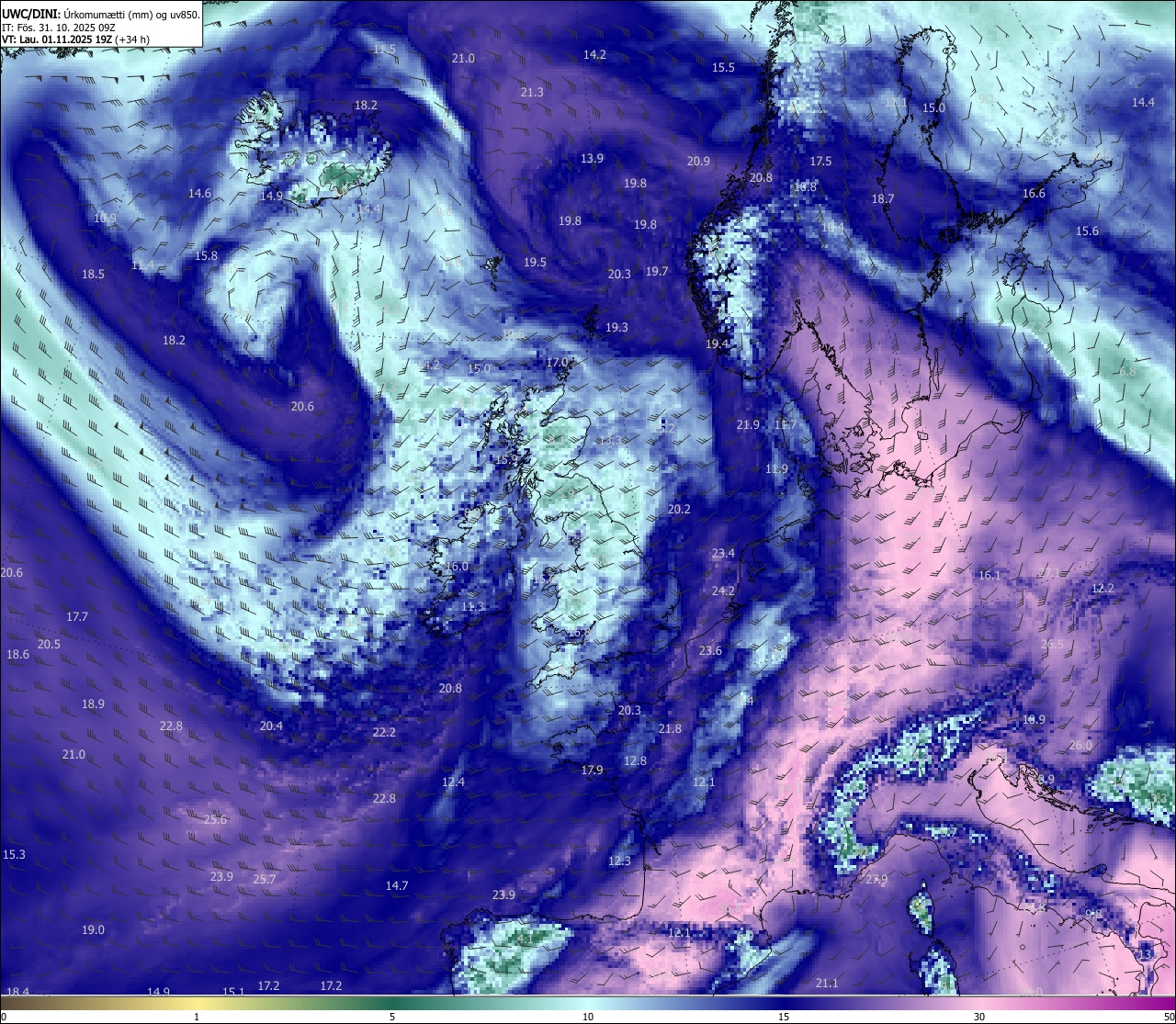Click the 19.3 map value
The height and width of the screenshot is (1024, 1176).
[616, 328]
